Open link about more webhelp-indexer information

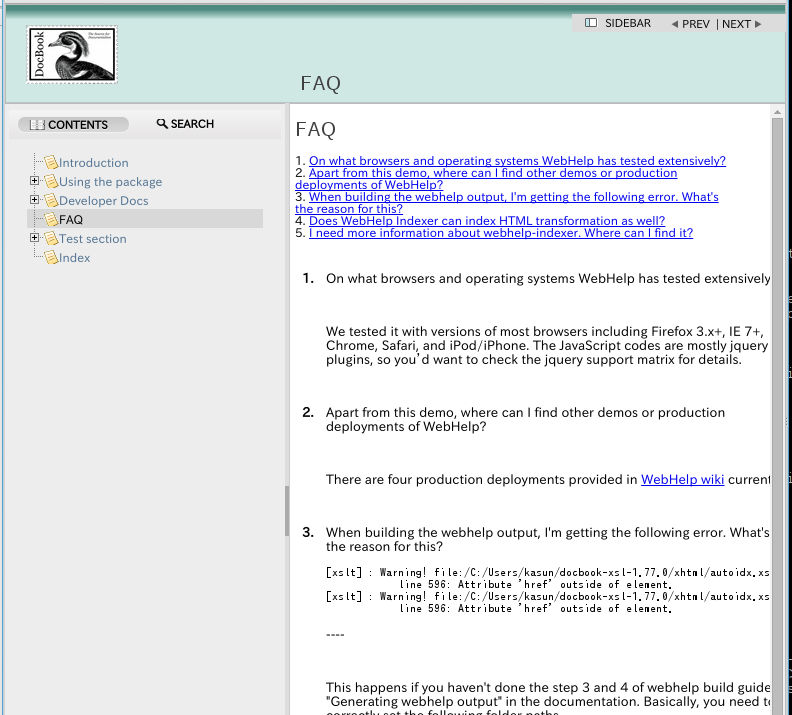tap(501, 233)
